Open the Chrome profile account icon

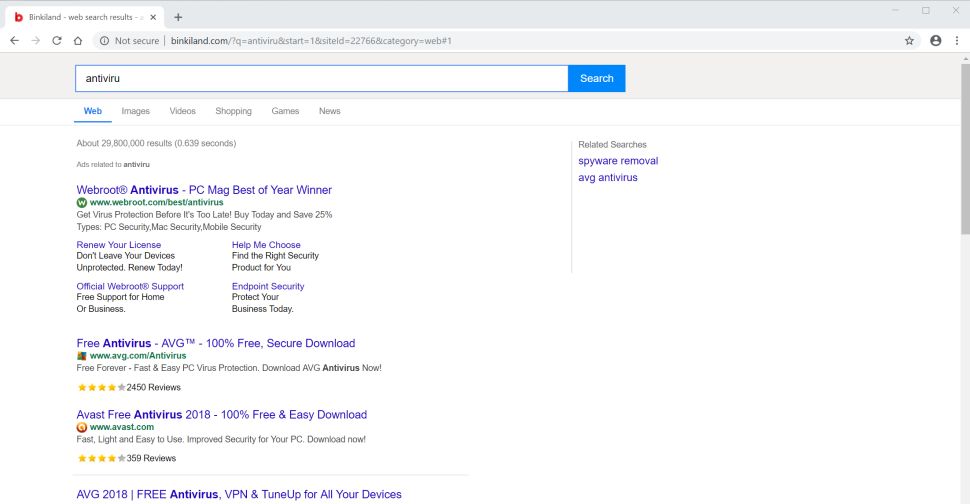(x=936, y=41)
